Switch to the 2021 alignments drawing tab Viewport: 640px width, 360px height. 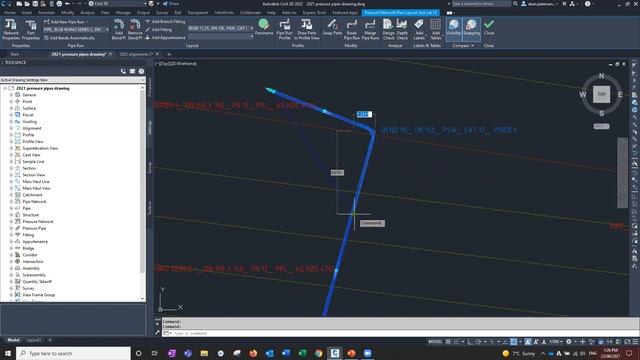[x=136, y=54]
